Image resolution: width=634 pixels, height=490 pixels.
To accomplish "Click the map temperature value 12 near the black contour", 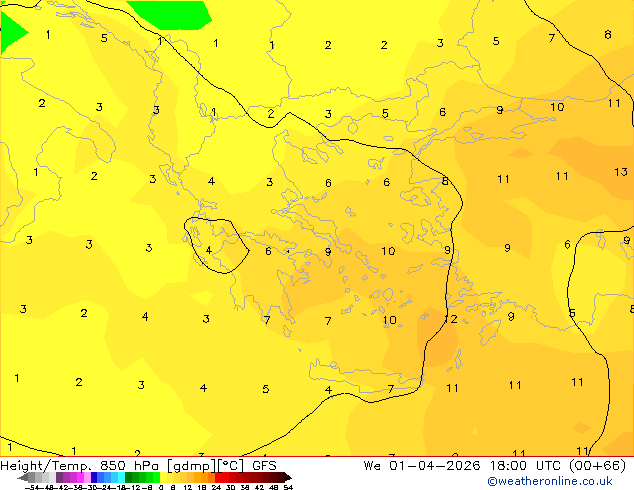I will tap(451, 319).
